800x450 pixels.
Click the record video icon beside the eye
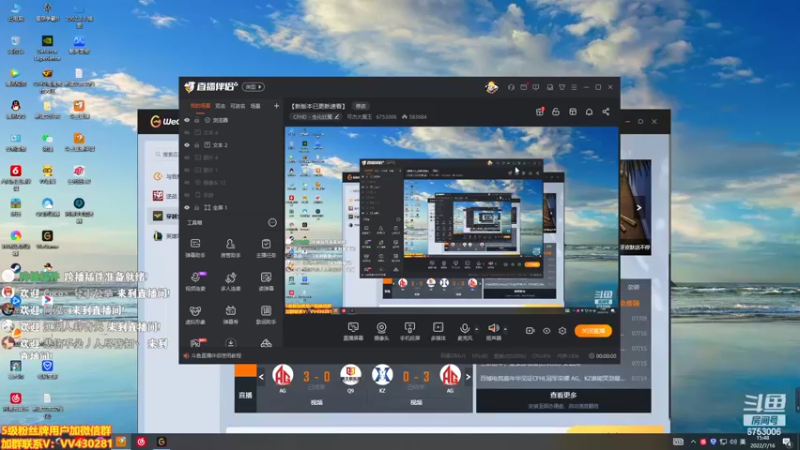coord(530,331)
